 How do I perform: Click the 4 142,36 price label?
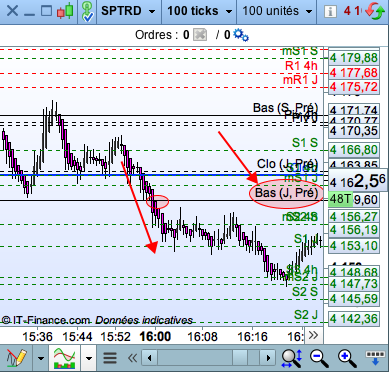(x=354, y=318)
